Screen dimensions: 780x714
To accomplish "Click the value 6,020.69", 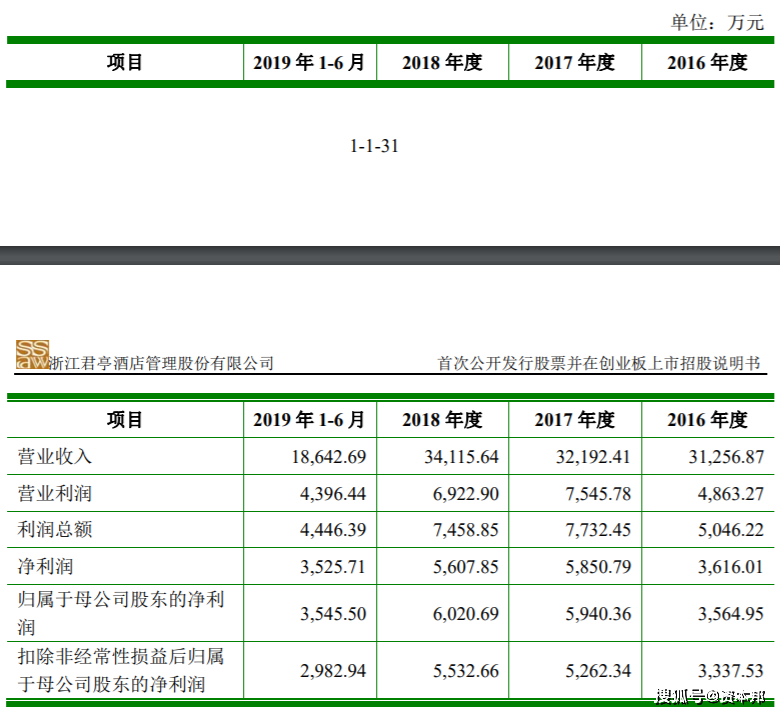I will [x=466, y=614].
